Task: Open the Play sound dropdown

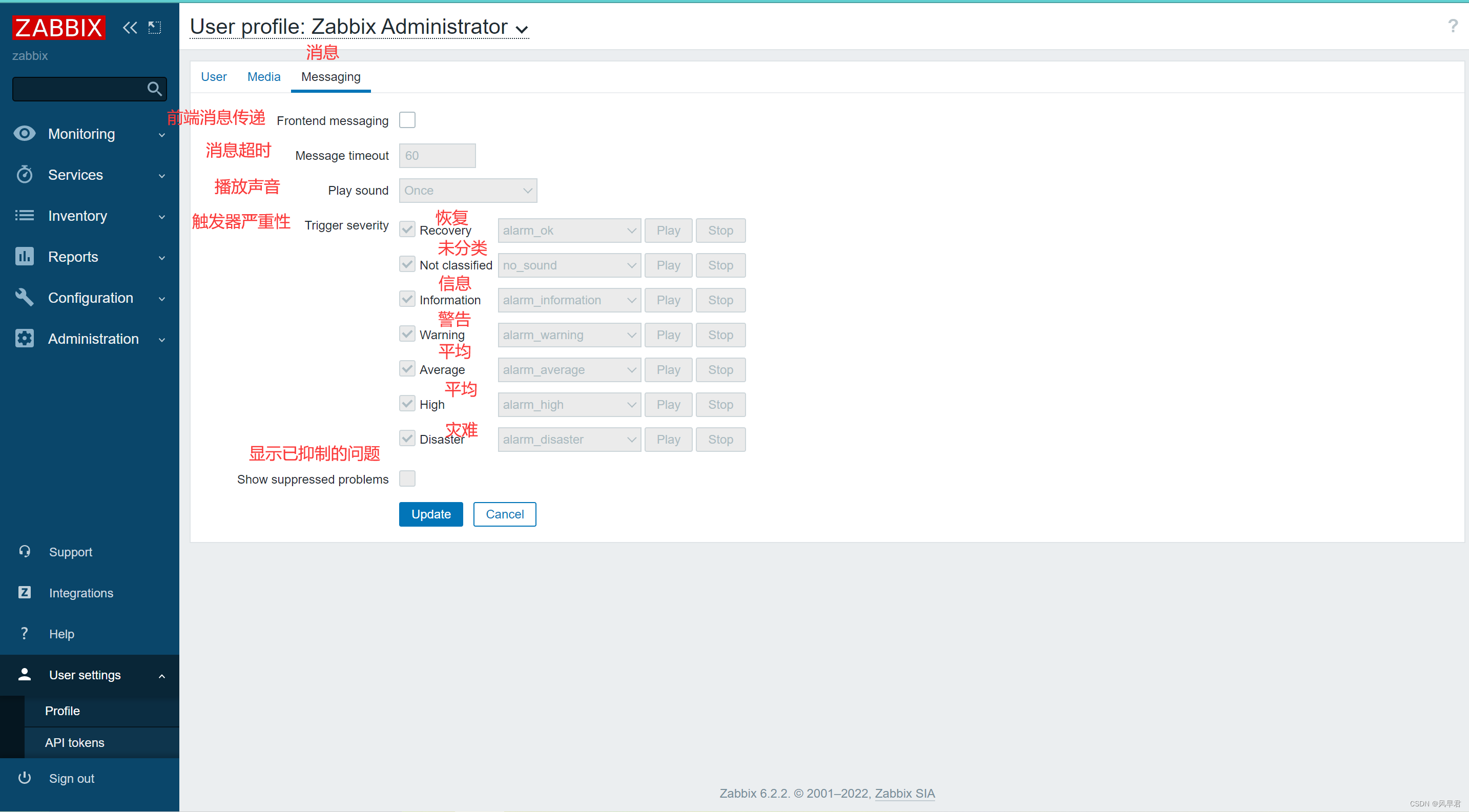Action: click(x=468, y=191)
